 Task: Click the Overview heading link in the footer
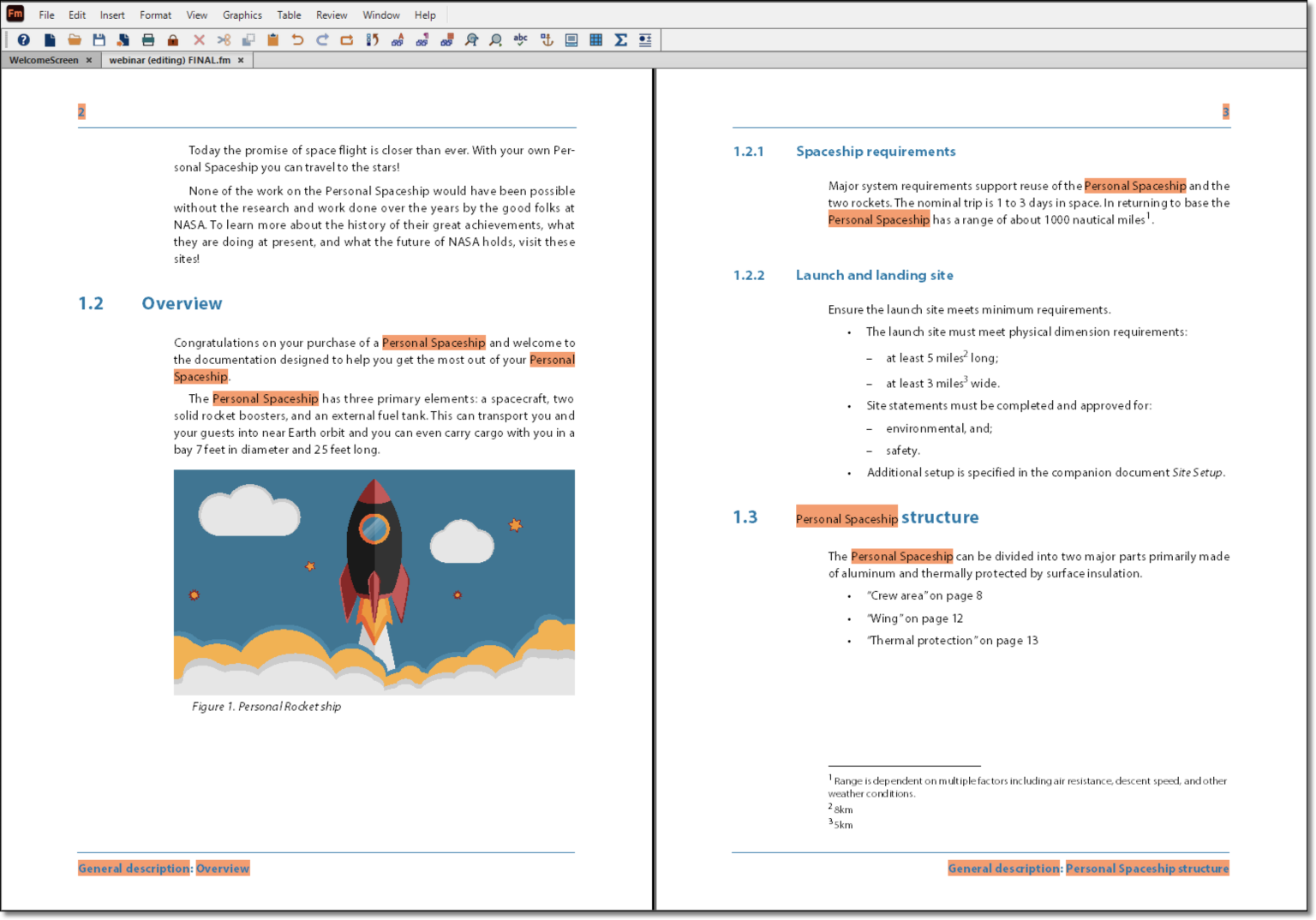tap(222, 868)
